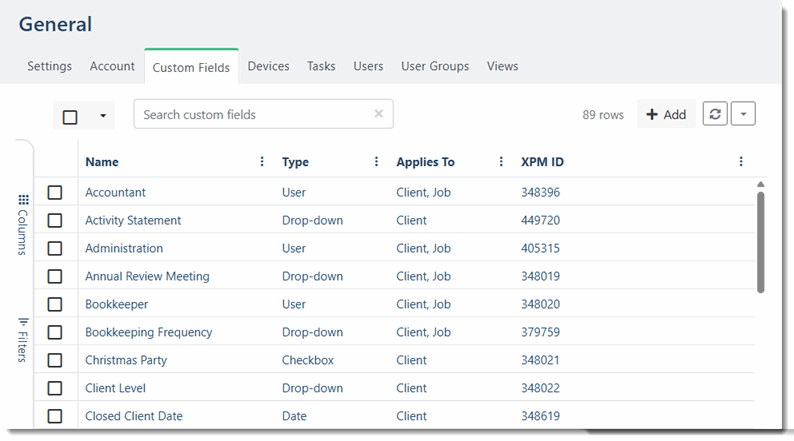The image size is (794, 441).
Task: Click the vertical scrollbar thumb of the table
Action: [761, 242]
